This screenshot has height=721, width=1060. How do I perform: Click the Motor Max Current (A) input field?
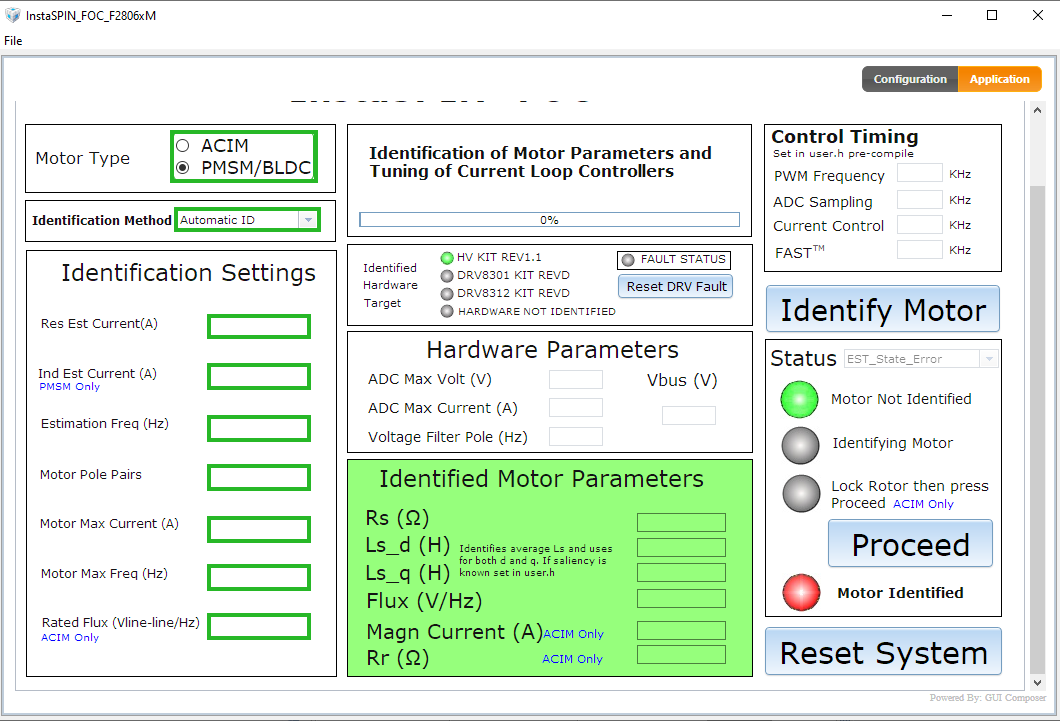[x=259, y=529]
